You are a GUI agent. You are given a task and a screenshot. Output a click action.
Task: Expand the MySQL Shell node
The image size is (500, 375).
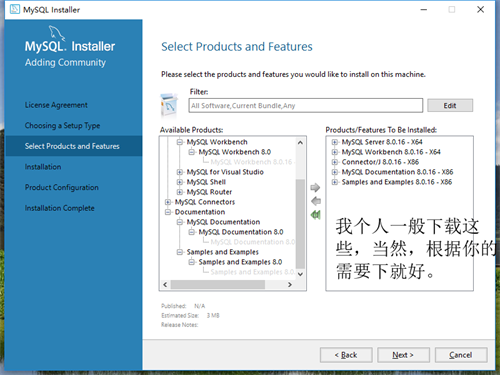tap(180, 182)
